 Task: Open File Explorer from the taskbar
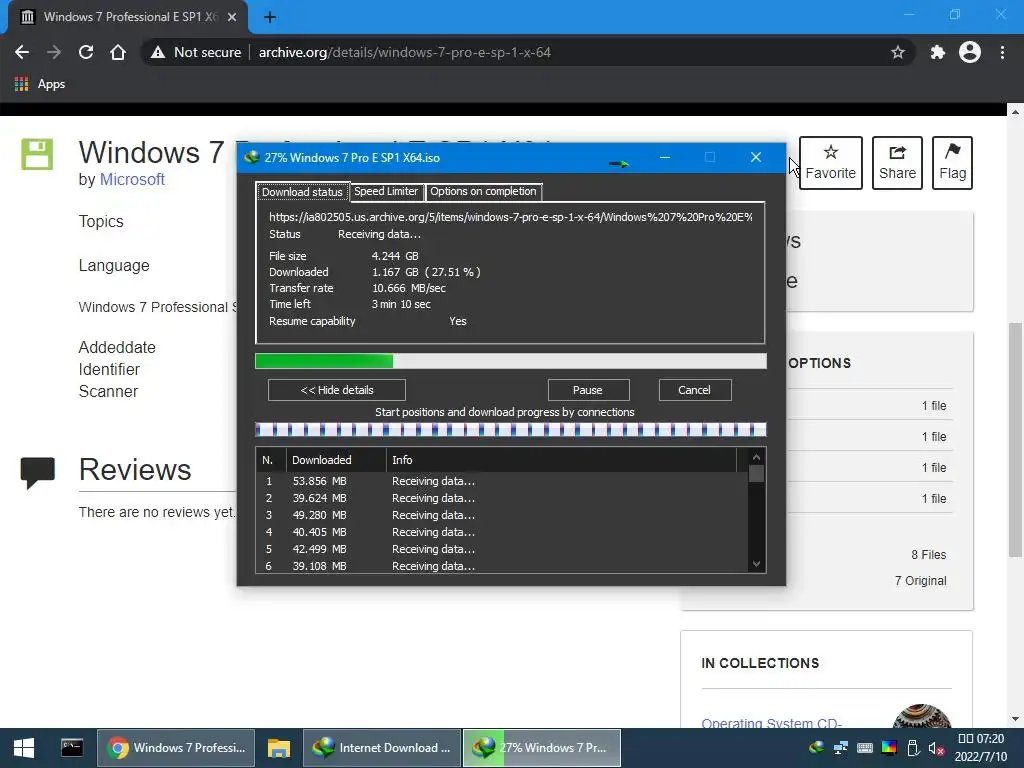click(x=279, y=748)
